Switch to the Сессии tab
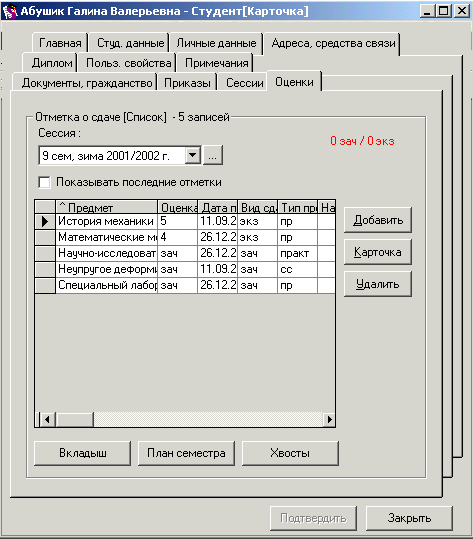Image resolution: width=473 pixels, height=539 pixels. tap(244, 83)
